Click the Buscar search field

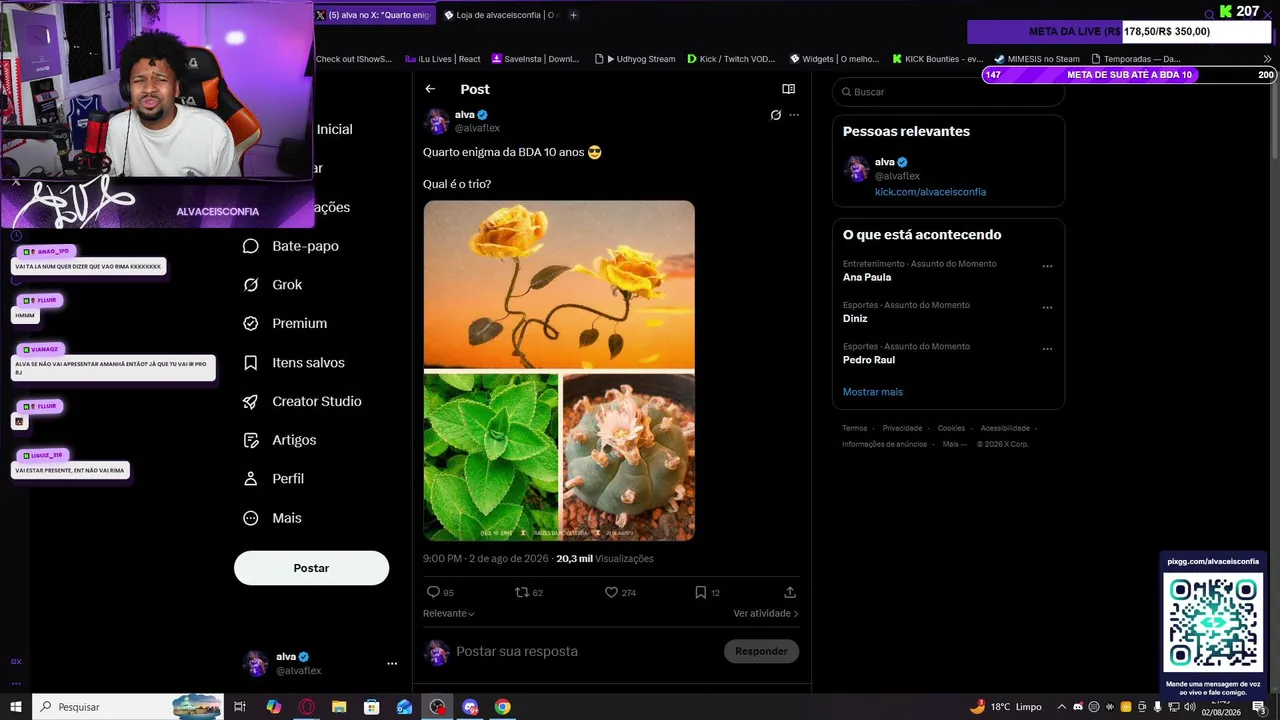coord(948,92)
